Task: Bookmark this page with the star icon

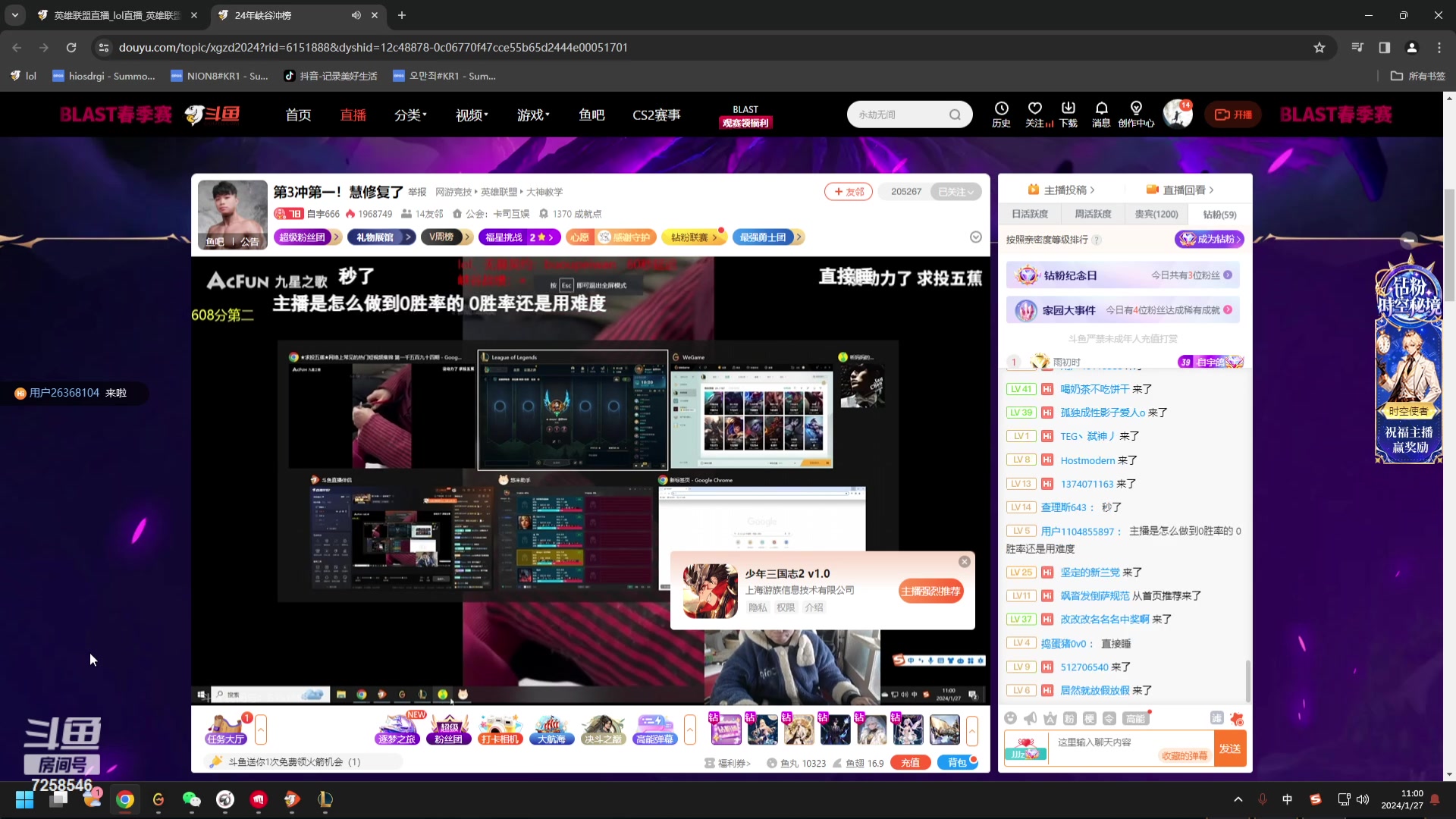Action: [1319, 47]
